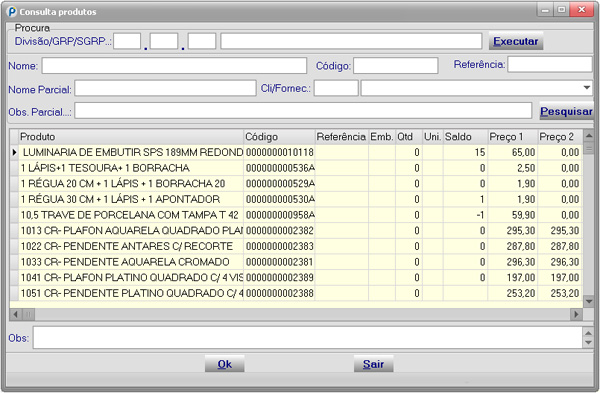Minimize the Consulta produtos window
Image resolution: width=600 pixels, height=393 pixels.
(545, 10)
